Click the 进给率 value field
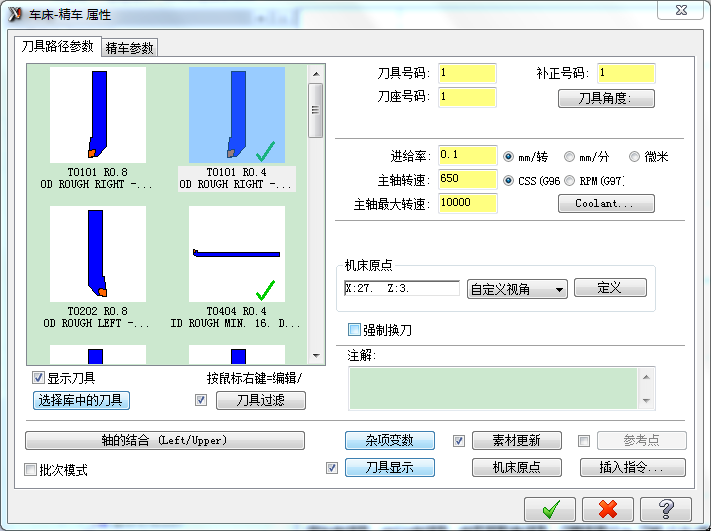 click(x=468, y=155)
